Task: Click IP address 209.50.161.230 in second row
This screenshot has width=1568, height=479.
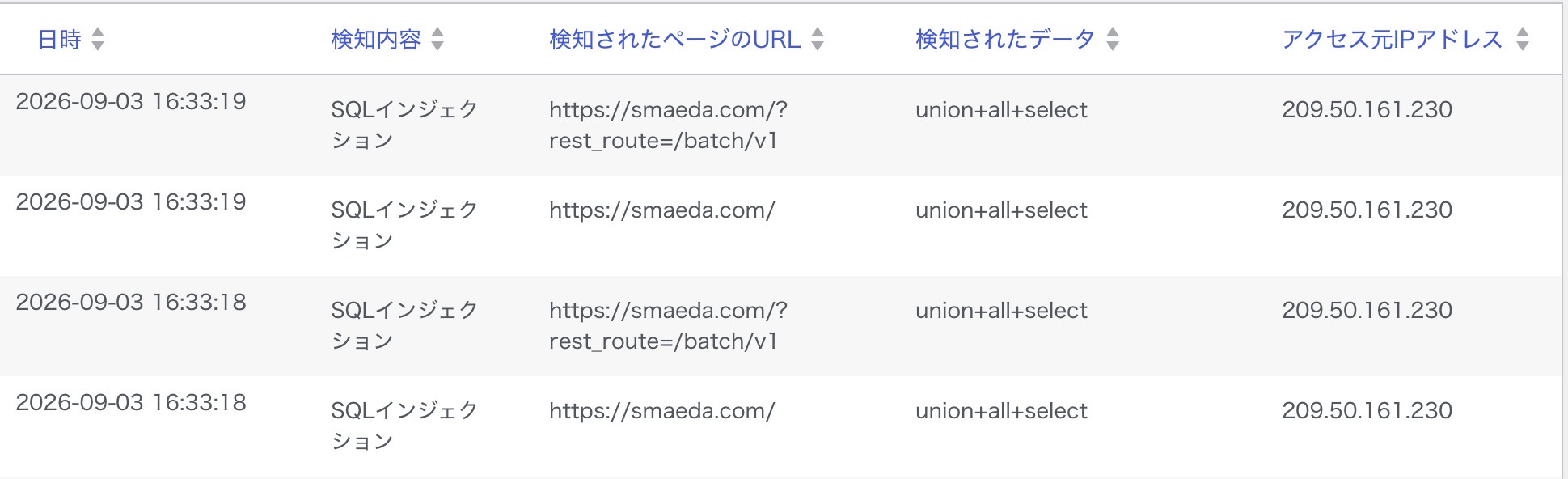Action: pyautogui.click(x=1367, y=210)
